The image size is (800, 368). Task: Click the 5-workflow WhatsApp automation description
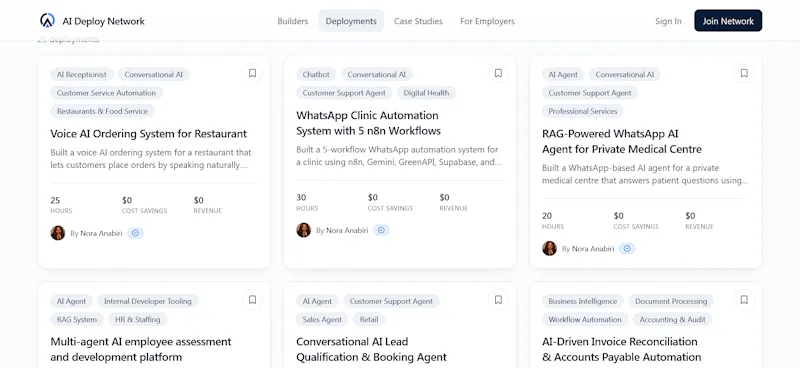398,156
